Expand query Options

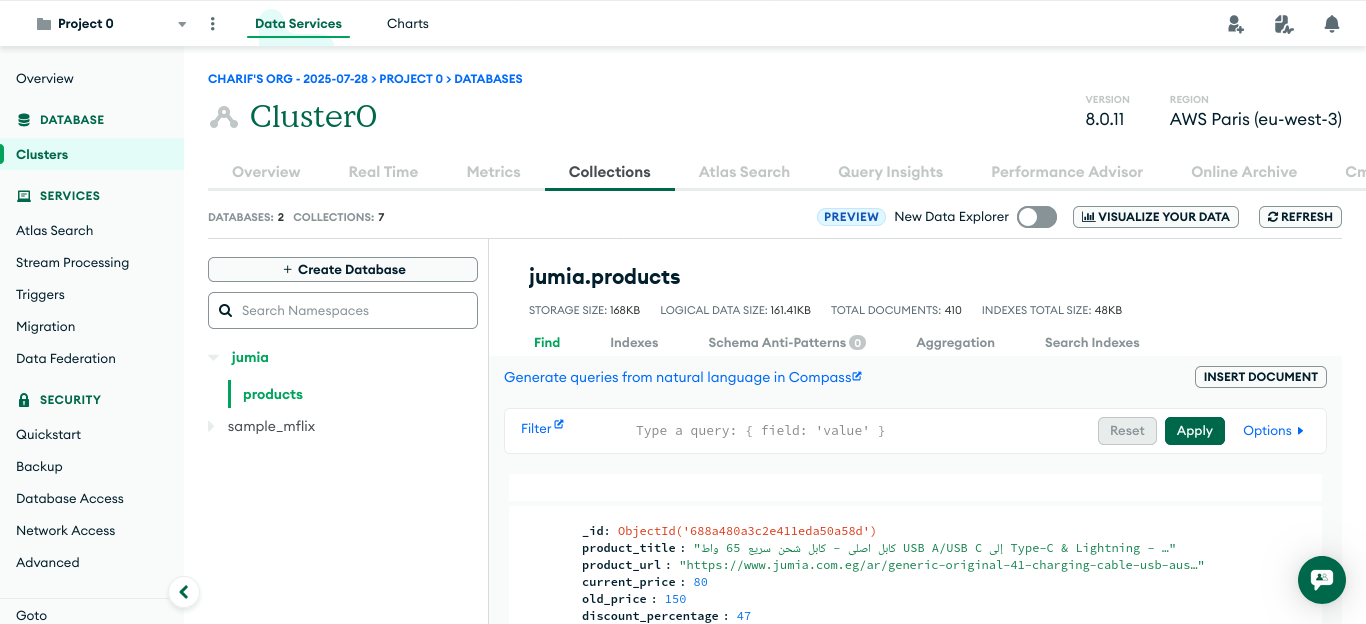pos(1273,431)
